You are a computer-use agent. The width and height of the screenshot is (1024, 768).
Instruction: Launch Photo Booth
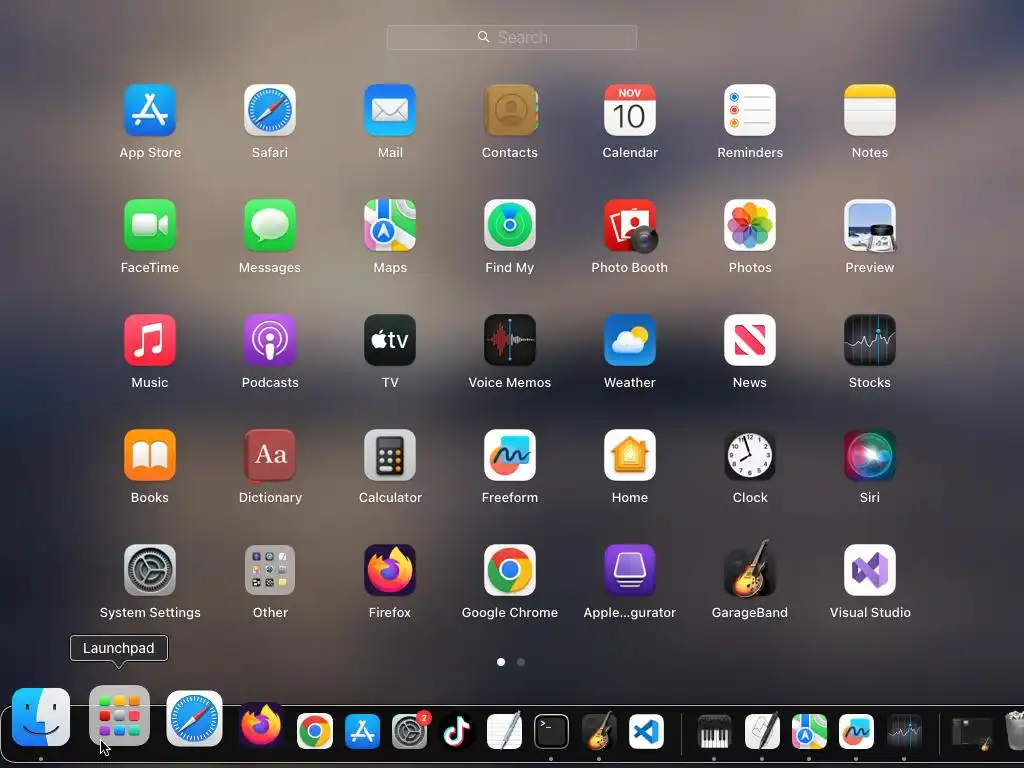point(630,225)
